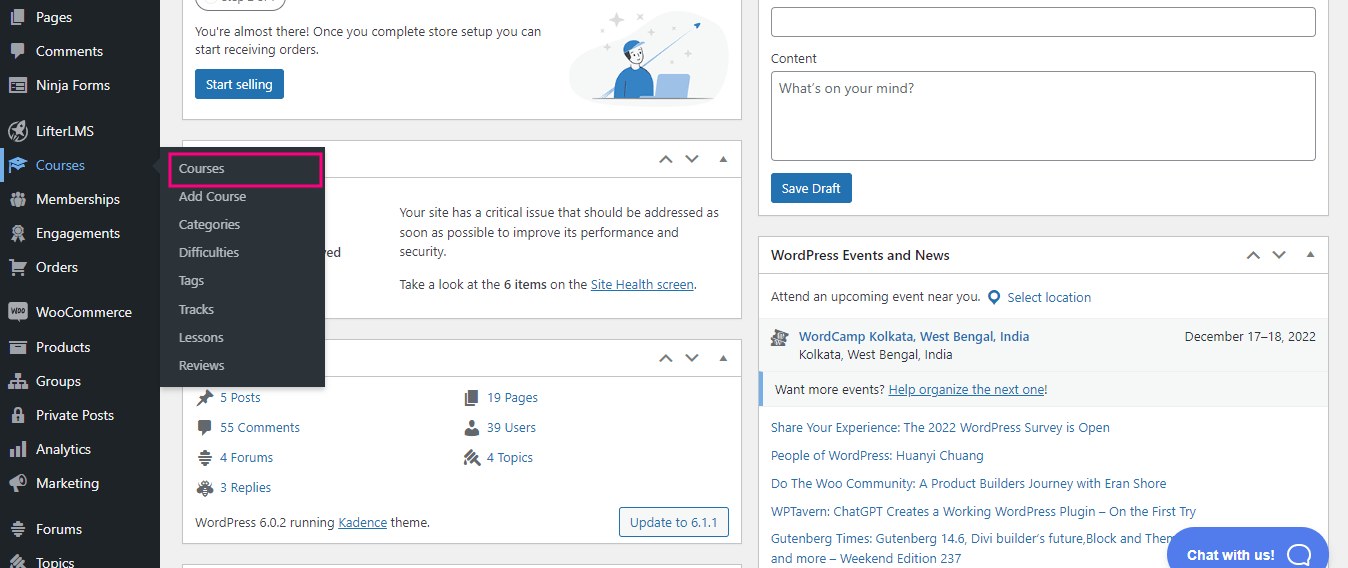Move WordPress Events and News panel up
Viewport: 1348px width, 568px height.
coord(1253,255)
